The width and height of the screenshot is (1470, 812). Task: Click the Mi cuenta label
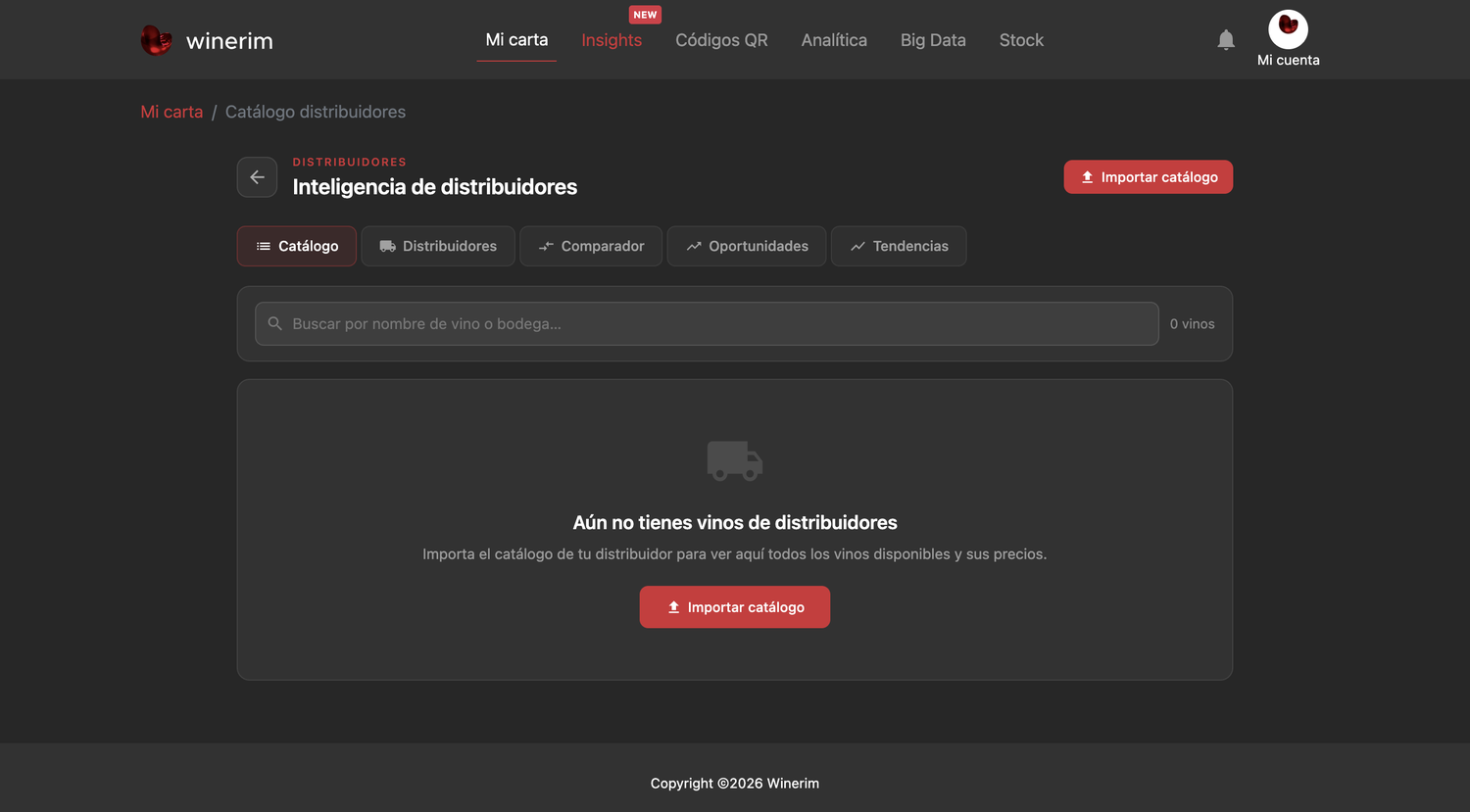point(1289,61)
